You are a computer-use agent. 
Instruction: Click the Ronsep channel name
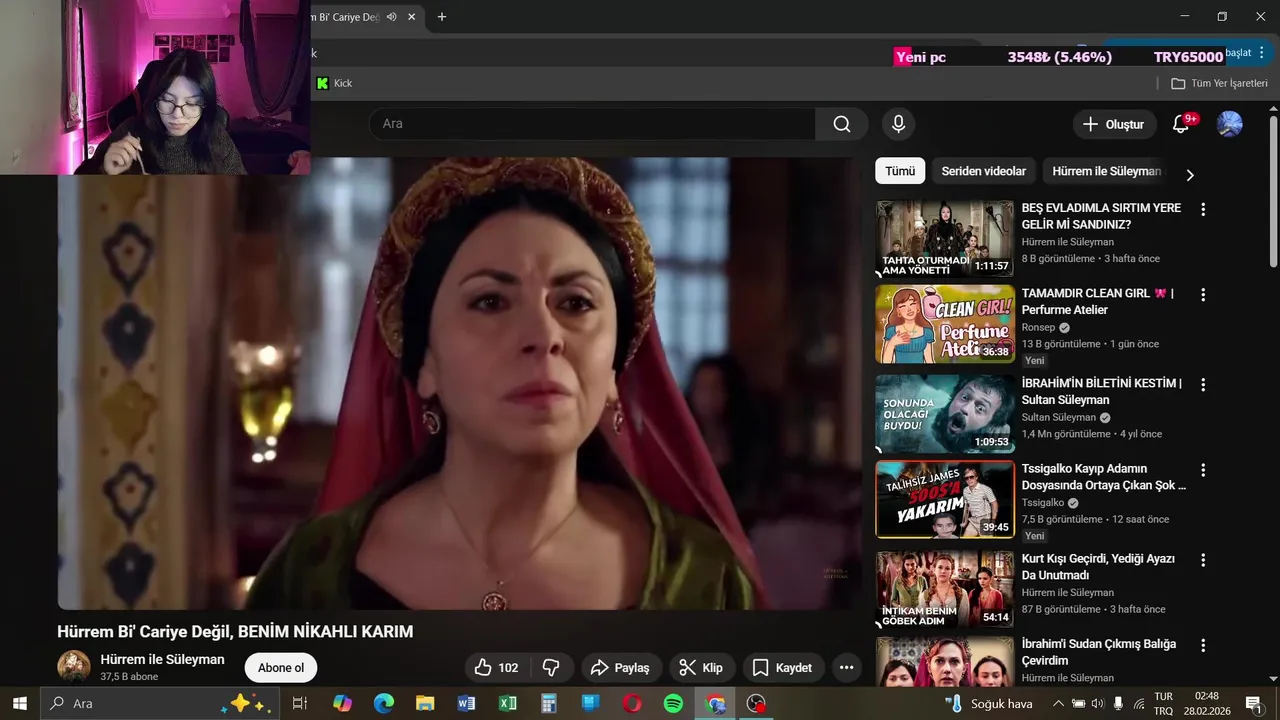click(x=1038, y=328)
